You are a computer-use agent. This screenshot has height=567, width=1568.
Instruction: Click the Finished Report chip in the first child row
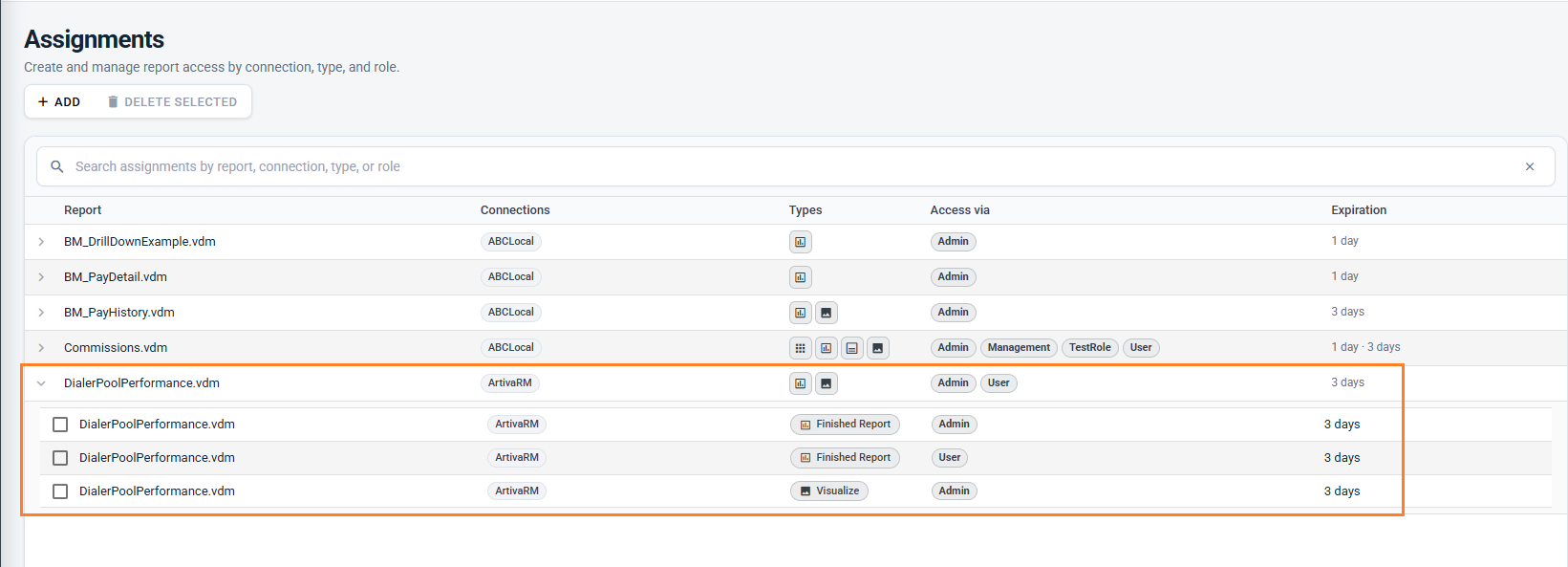tap(845, 425)
